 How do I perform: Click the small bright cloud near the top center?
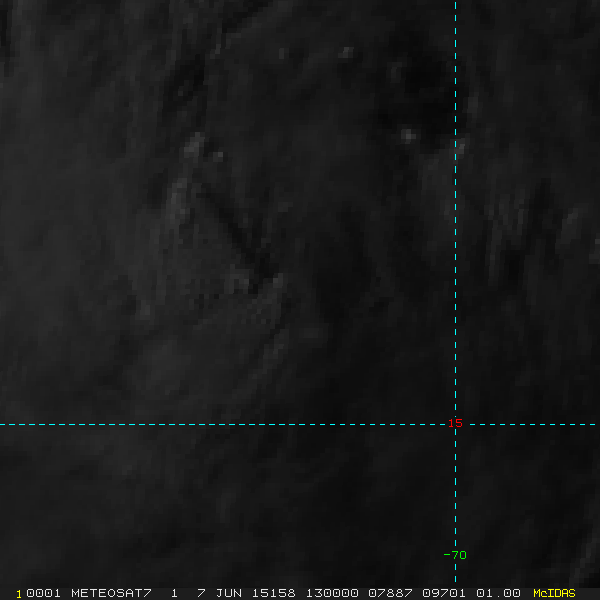tap(347, 52)
